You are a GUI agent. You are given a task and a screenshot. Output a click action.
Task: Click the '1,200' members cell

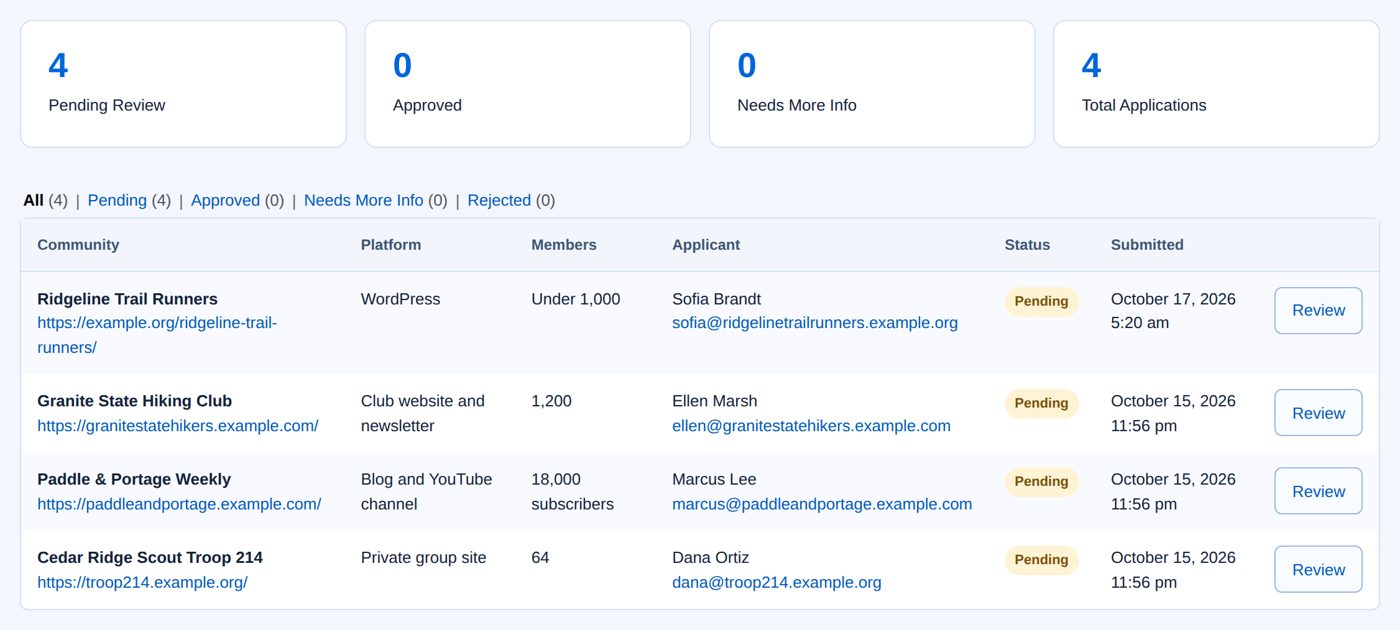[551, 401]
